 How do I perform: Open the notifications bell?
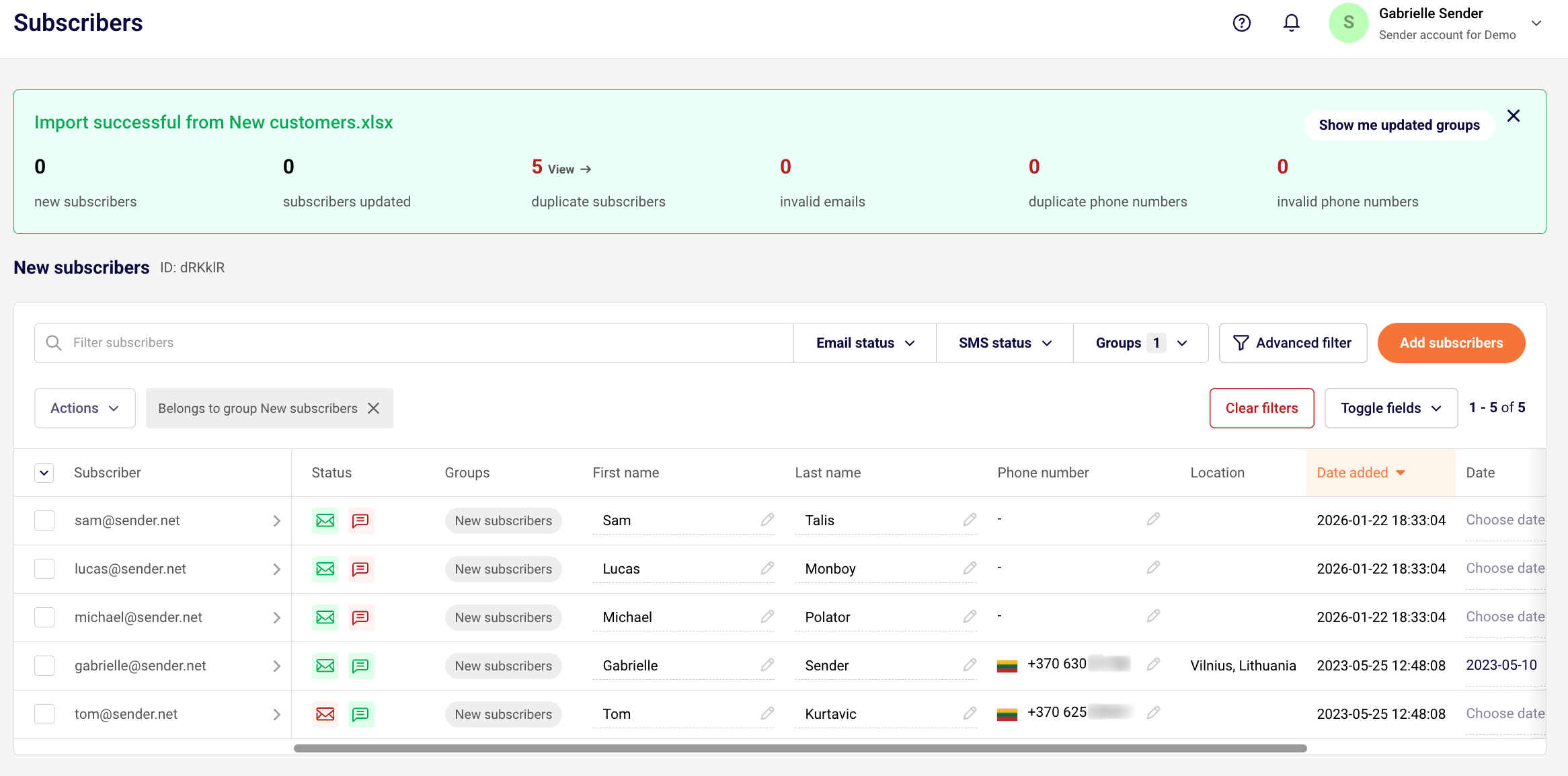click(x=1291, y=23)
